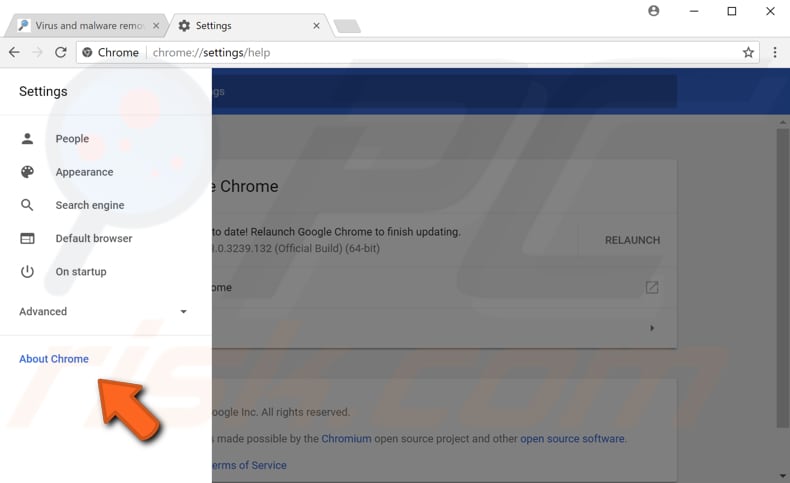The image size is (790, 483).
Task: Open the Chromium project link
Action: click(346, 439)
